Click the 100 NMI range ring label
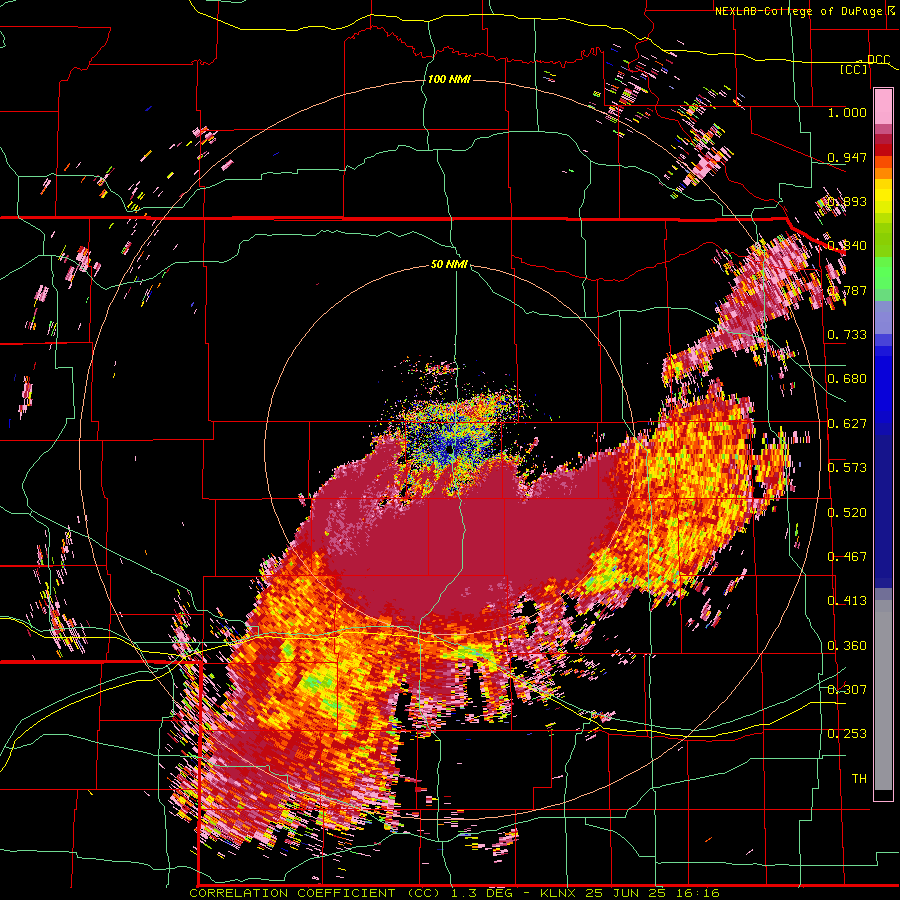This screenshot has width=900, height=900. pyautogui.click(x=449, y=79)
